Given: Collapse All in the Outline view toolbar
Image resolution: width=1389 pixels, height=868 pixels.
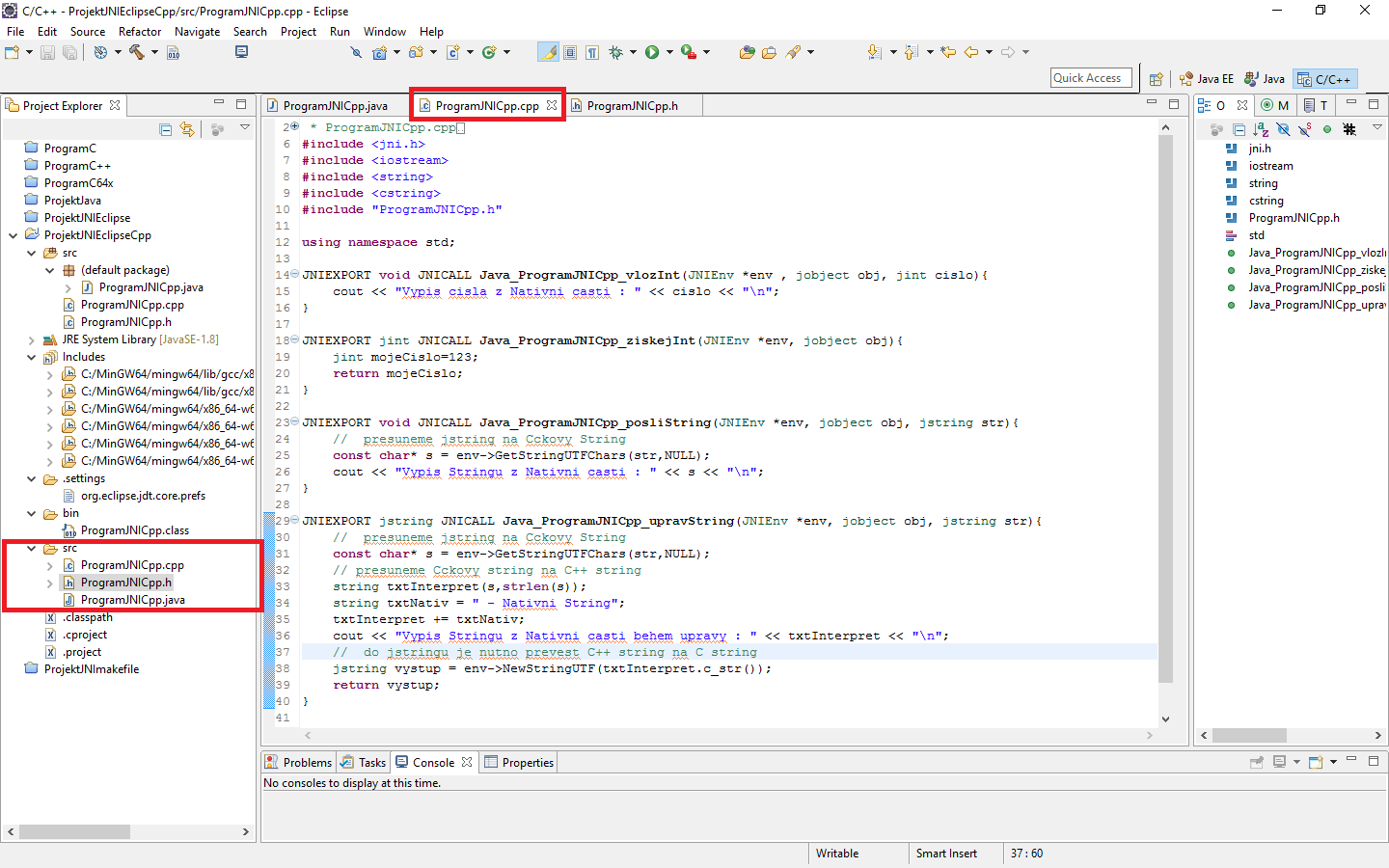Looking at the screenshot, I should pyautogui.click(x=1239, y=129).
